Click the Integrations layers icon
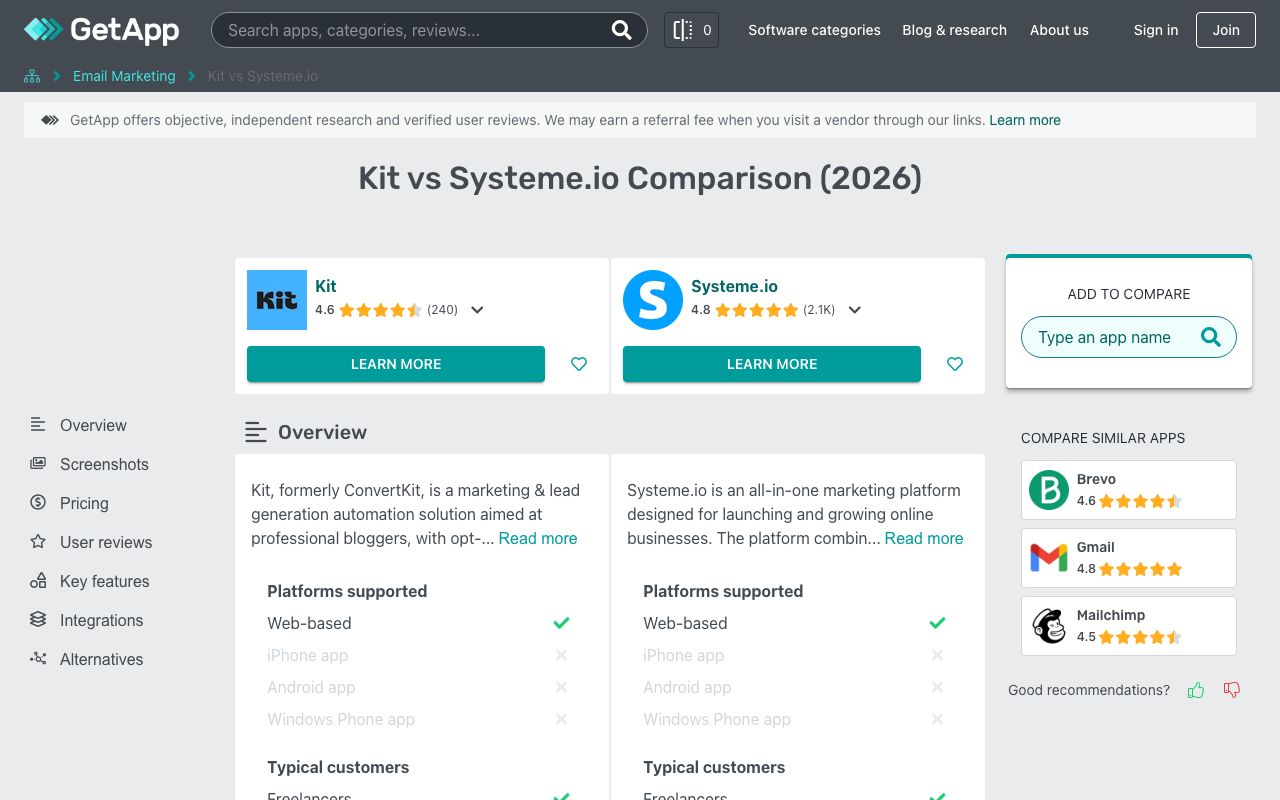 [38, 620]
